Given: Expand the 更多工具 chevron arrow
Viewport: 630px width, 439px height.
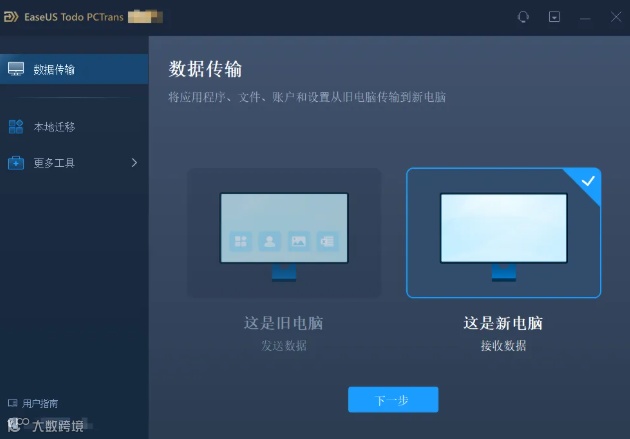Looking at the screenshot, I should tap(134, 163).
